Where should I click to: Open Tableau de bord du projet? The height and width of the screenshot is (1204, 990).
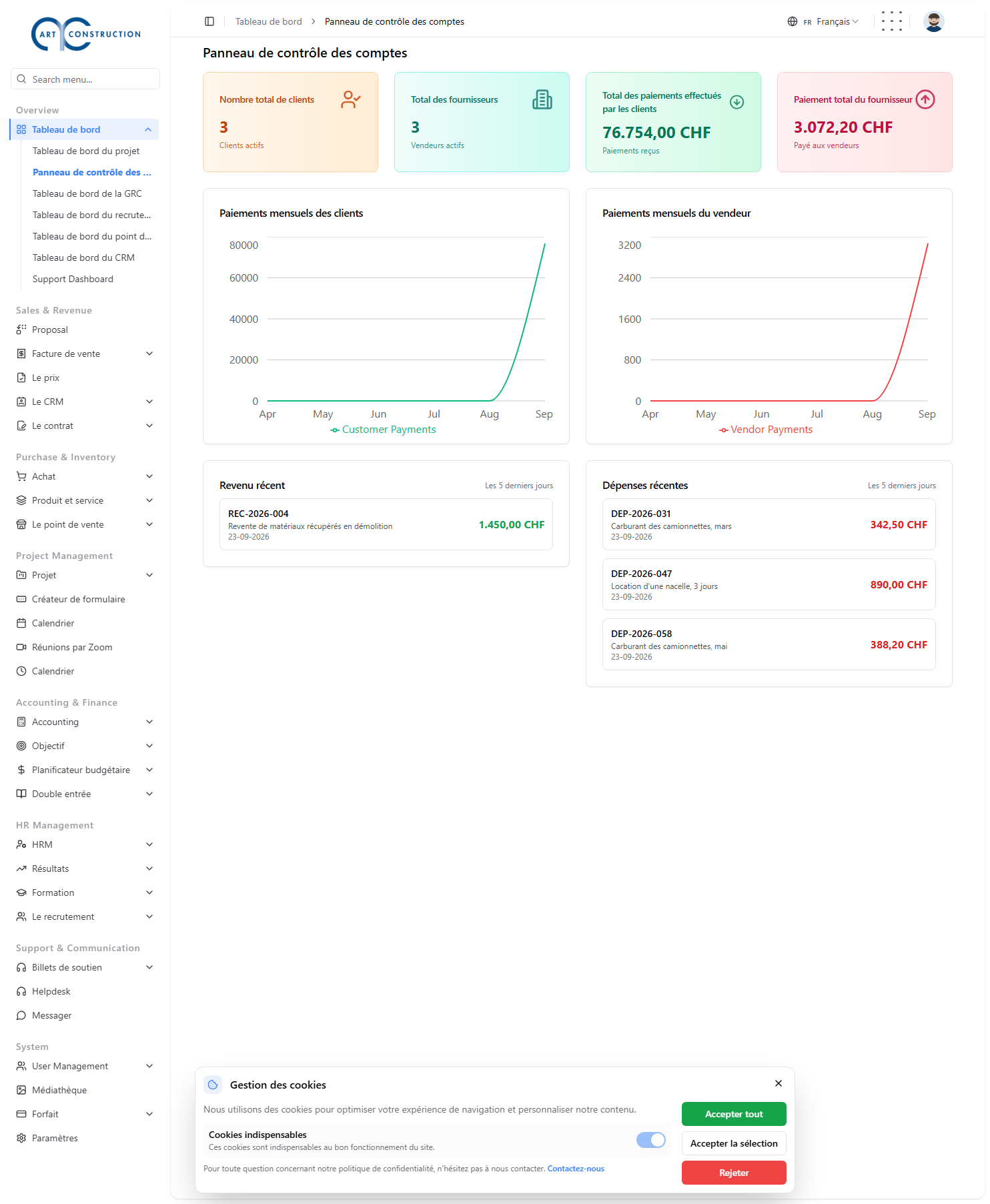(x=86, y=151)
